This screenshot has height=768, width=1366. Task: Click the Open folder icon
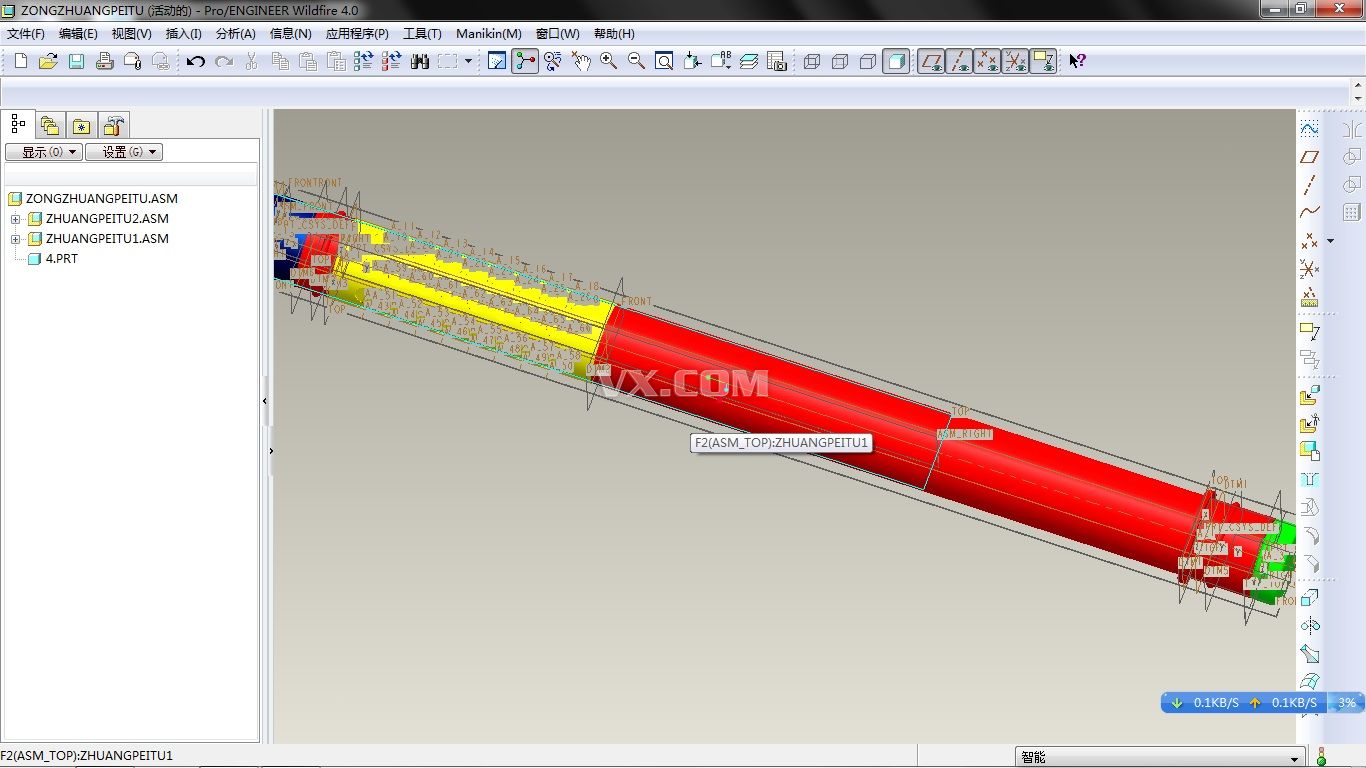48,62
